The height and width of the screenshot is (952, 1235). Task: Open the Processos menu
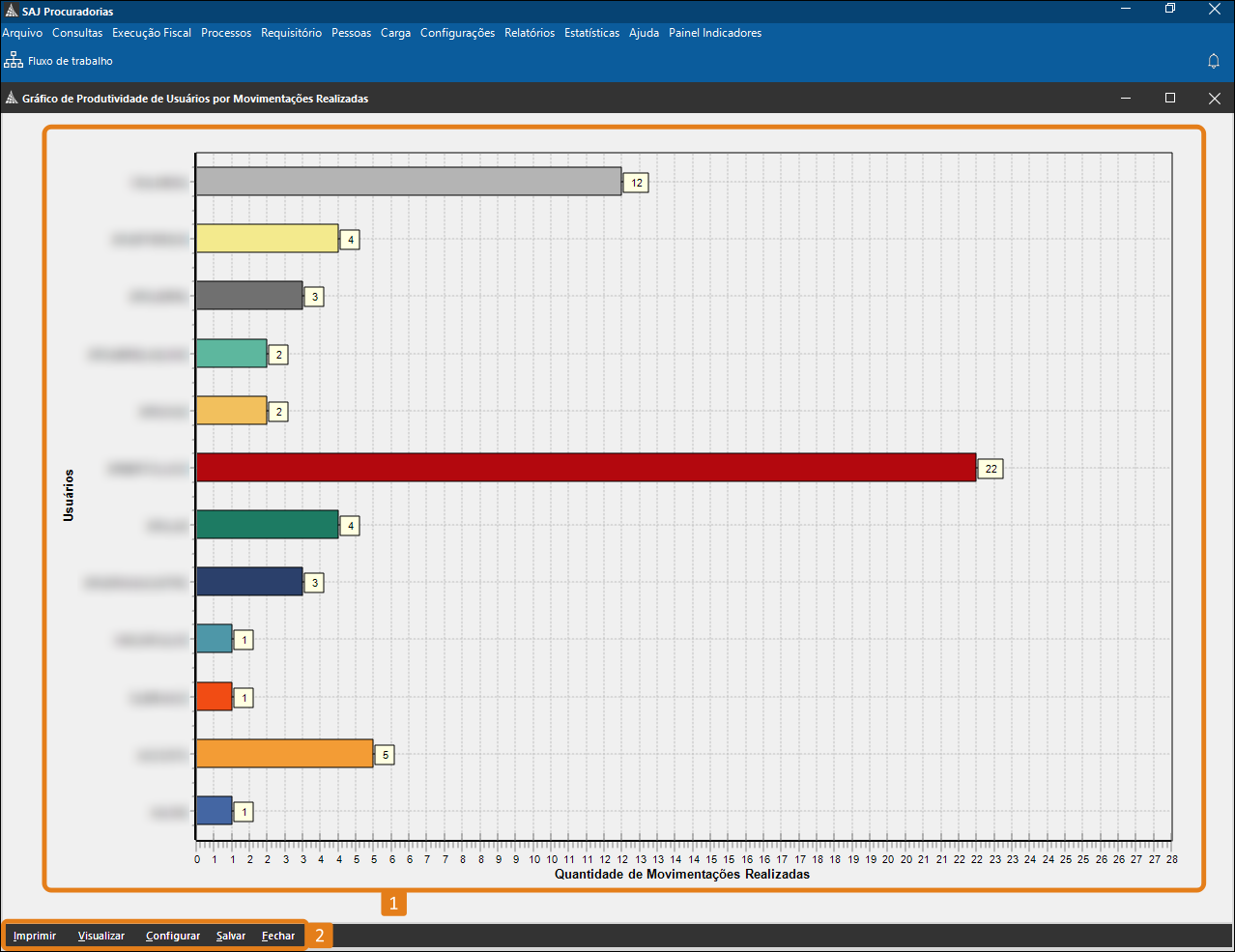[x=226, y=33]
